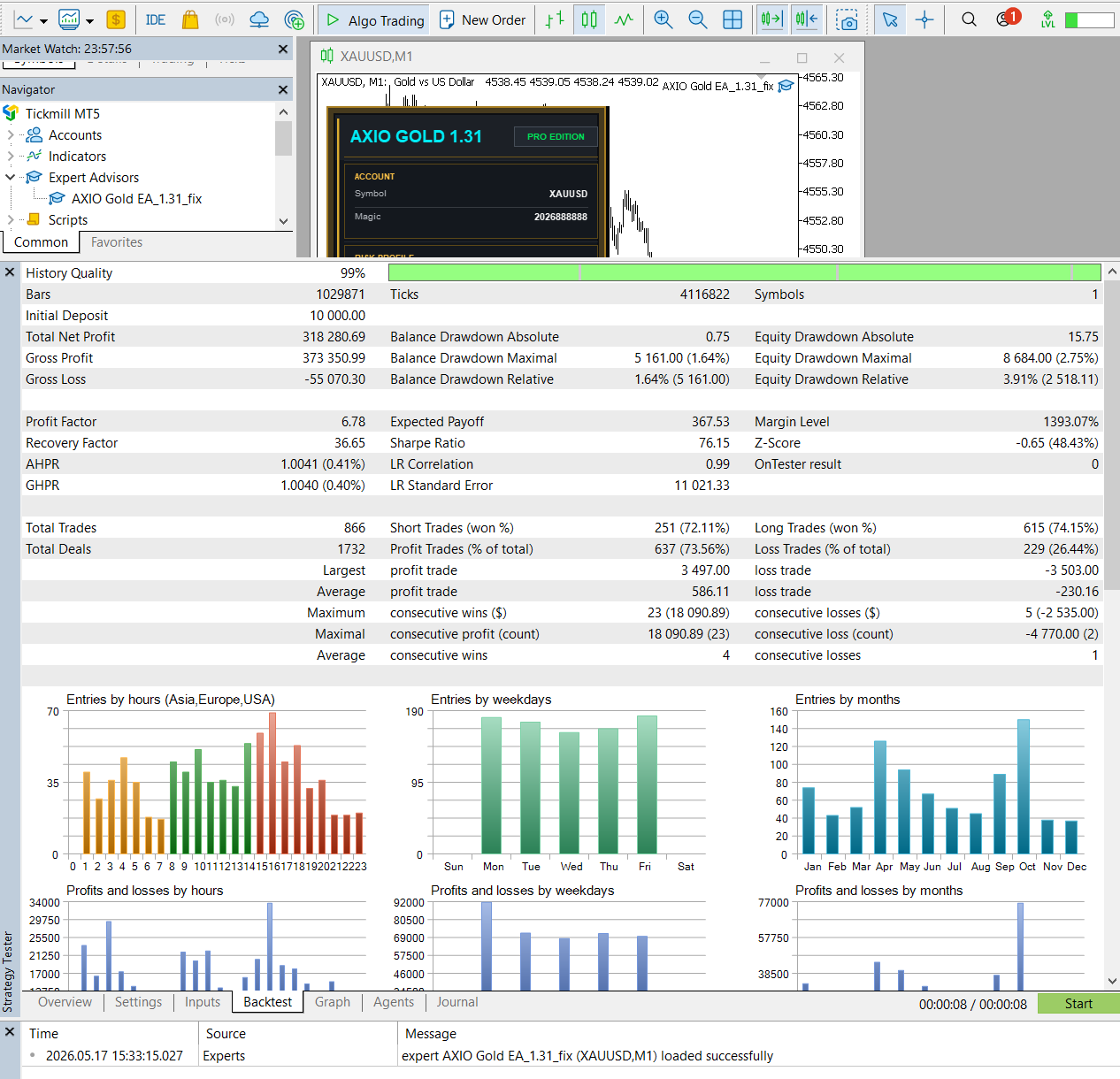Open the Agents tester tab
Viewport: 1120px width, 1079px height.
394,1002
